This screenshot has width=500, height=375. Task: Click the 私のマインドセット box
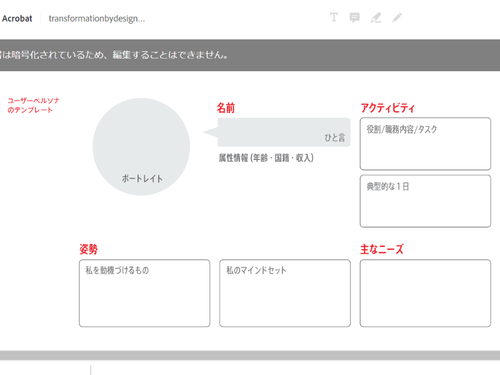point(285,293)
